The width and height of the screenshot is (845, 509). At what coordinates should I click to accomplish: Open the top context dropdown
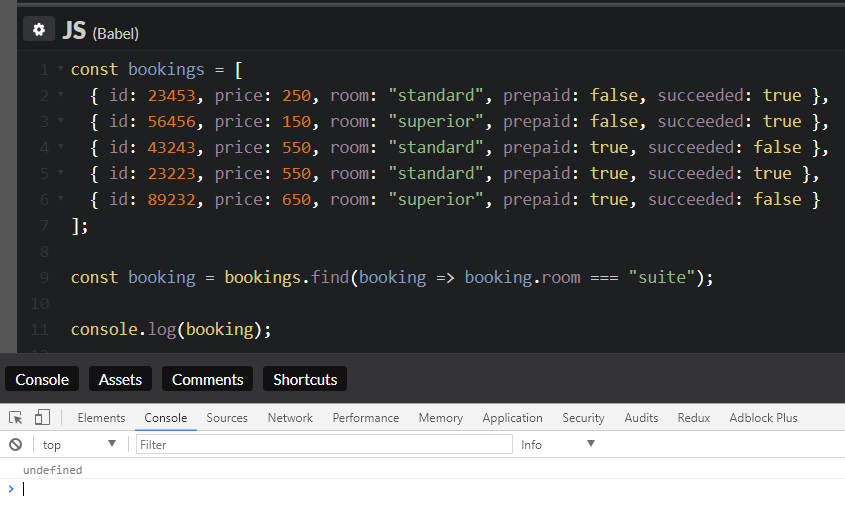tap(79, 444)
